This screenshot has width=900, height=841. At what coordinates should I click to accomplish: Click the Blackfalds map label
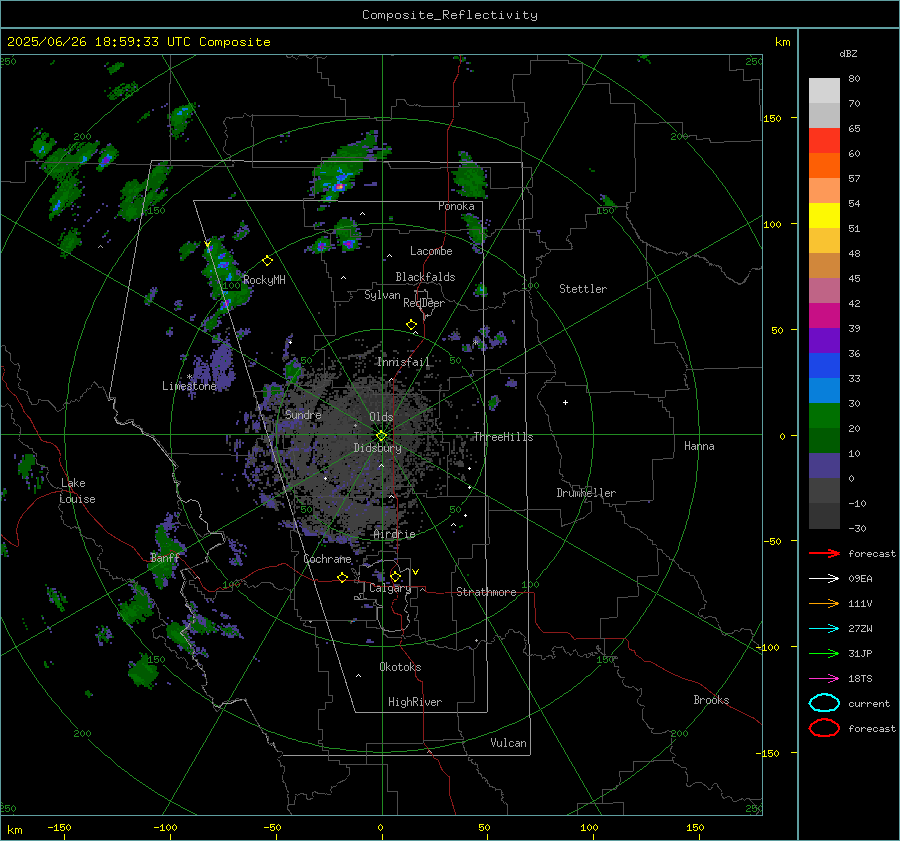(x=425, y=277)
